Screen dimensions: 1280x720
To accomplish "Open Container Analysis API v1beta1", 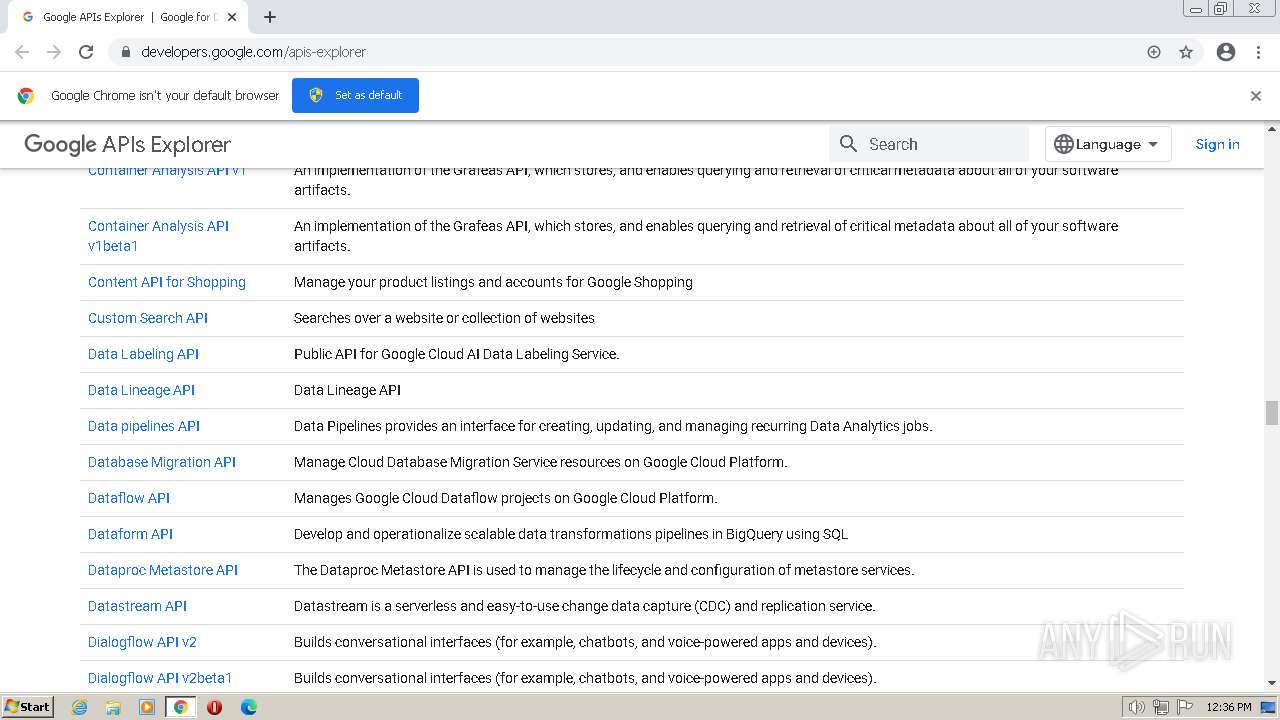I will 158,236.
